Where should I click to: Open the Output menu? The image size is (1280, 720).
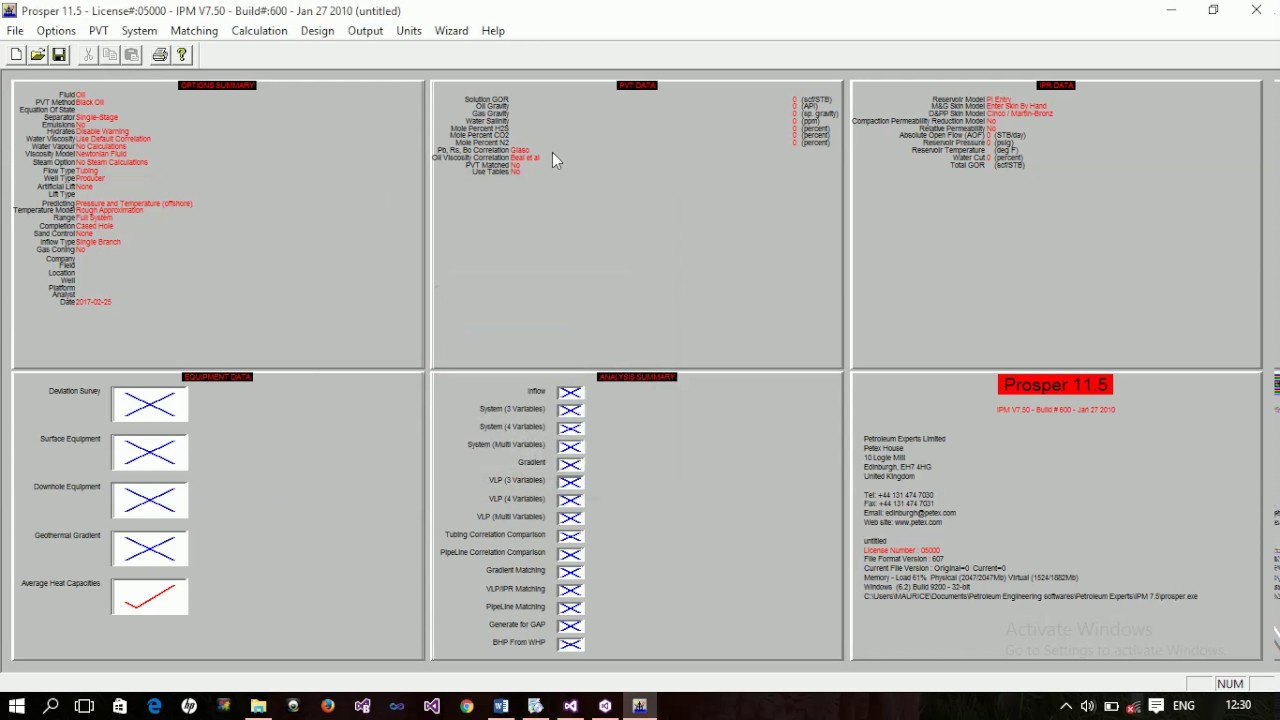tap(365, 31)
